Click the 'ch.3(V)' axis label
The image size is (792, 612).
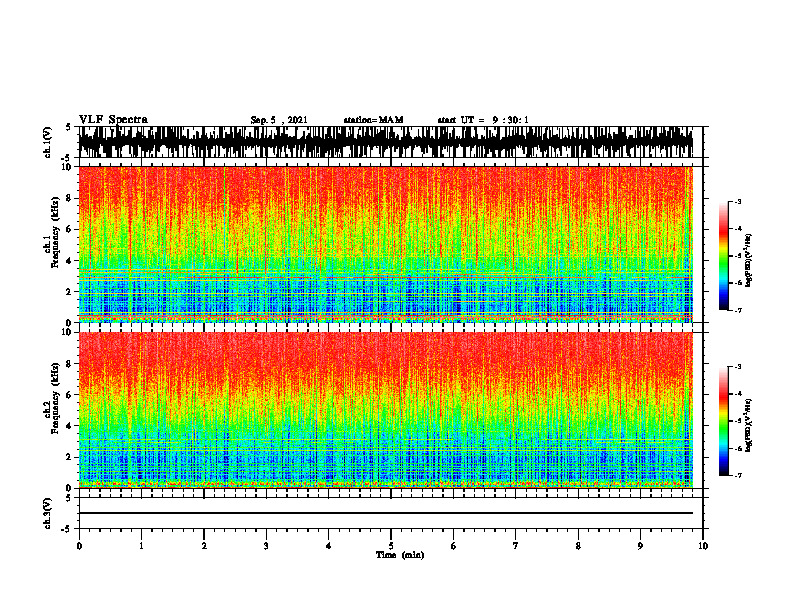(x=48, y=513)
